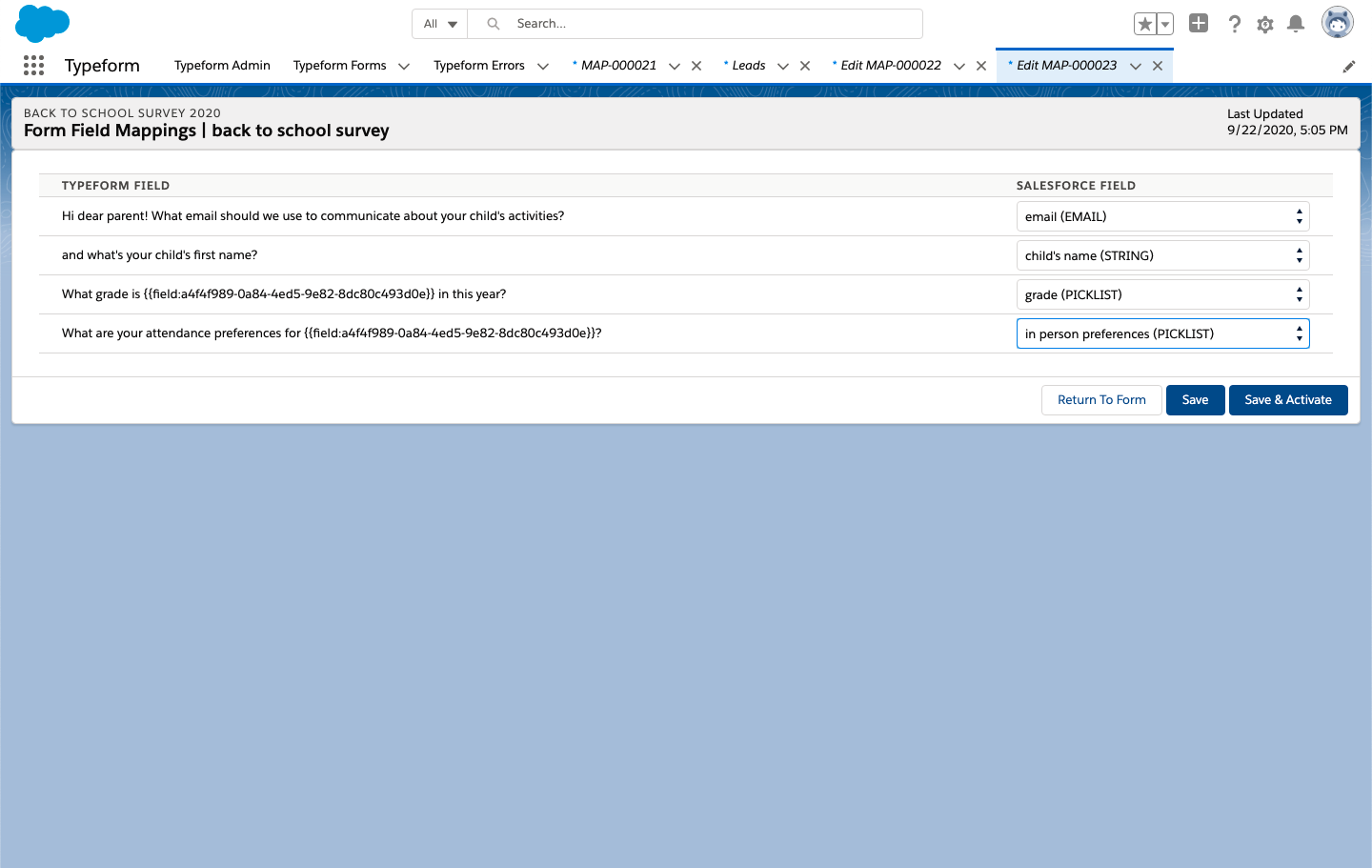Click the search magnifier icon
Viewport: 1372px width, 868px height.
(x=494, y=24)
